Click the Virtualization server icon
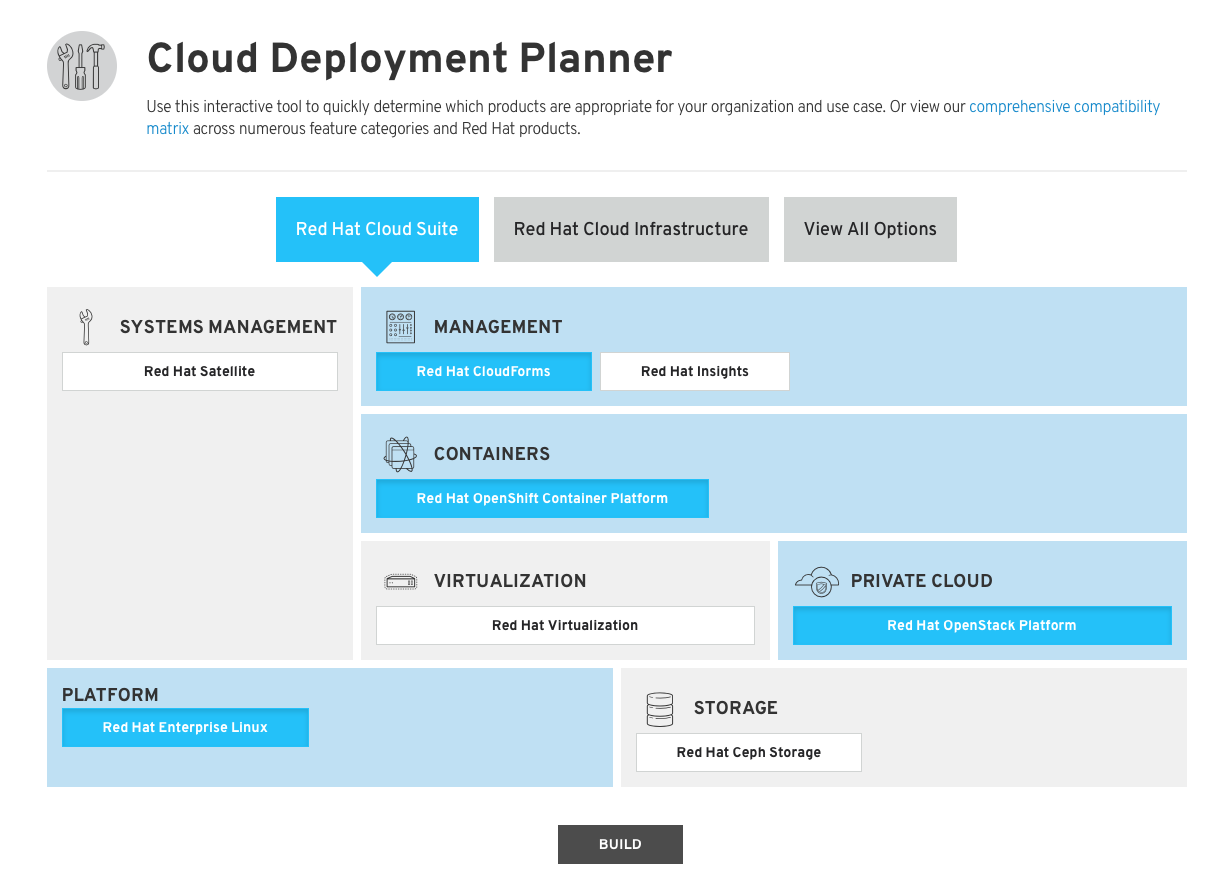 [400, 580]
